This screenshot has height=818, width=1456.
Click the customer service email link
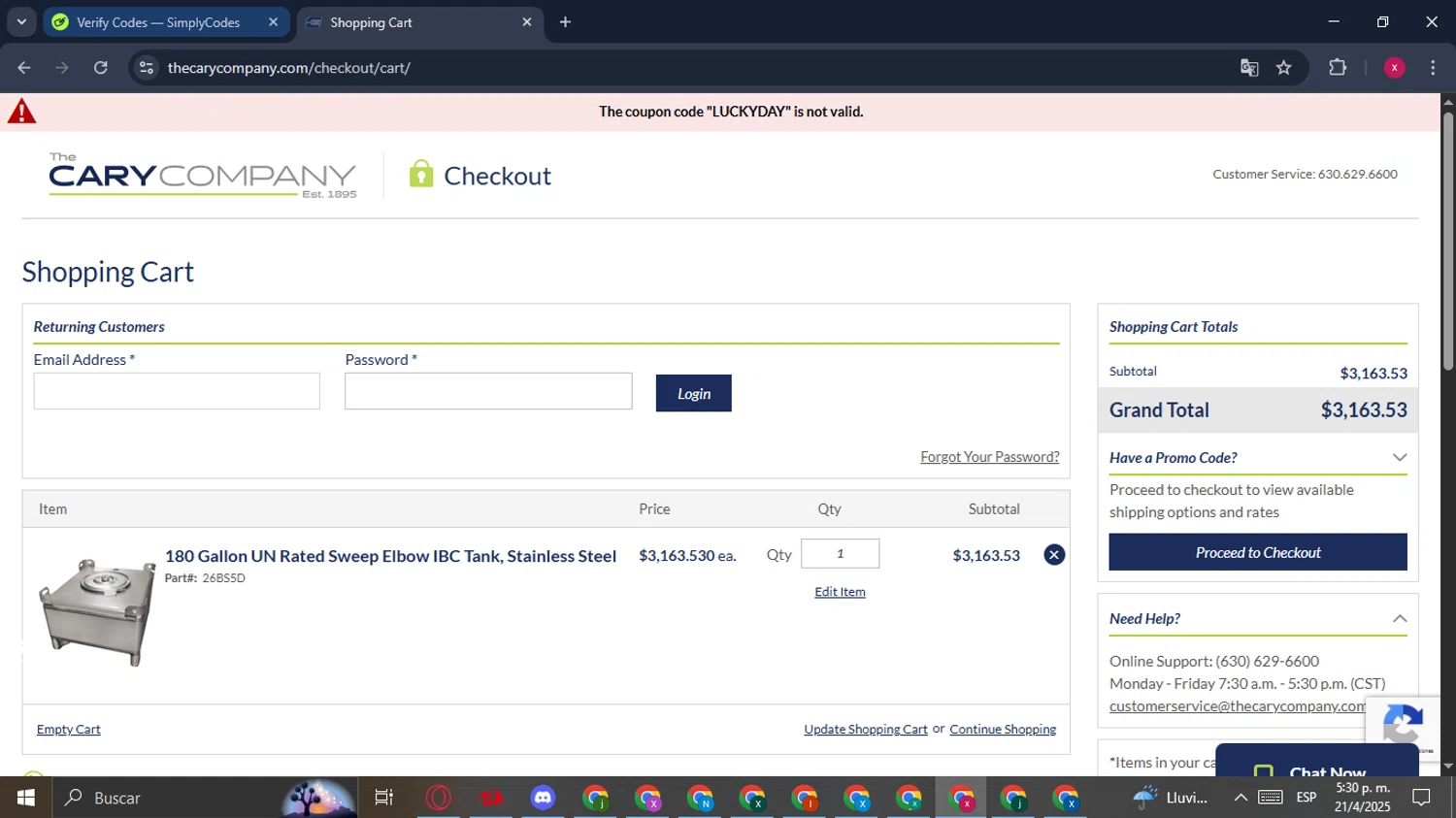[x=1238, y=706]
